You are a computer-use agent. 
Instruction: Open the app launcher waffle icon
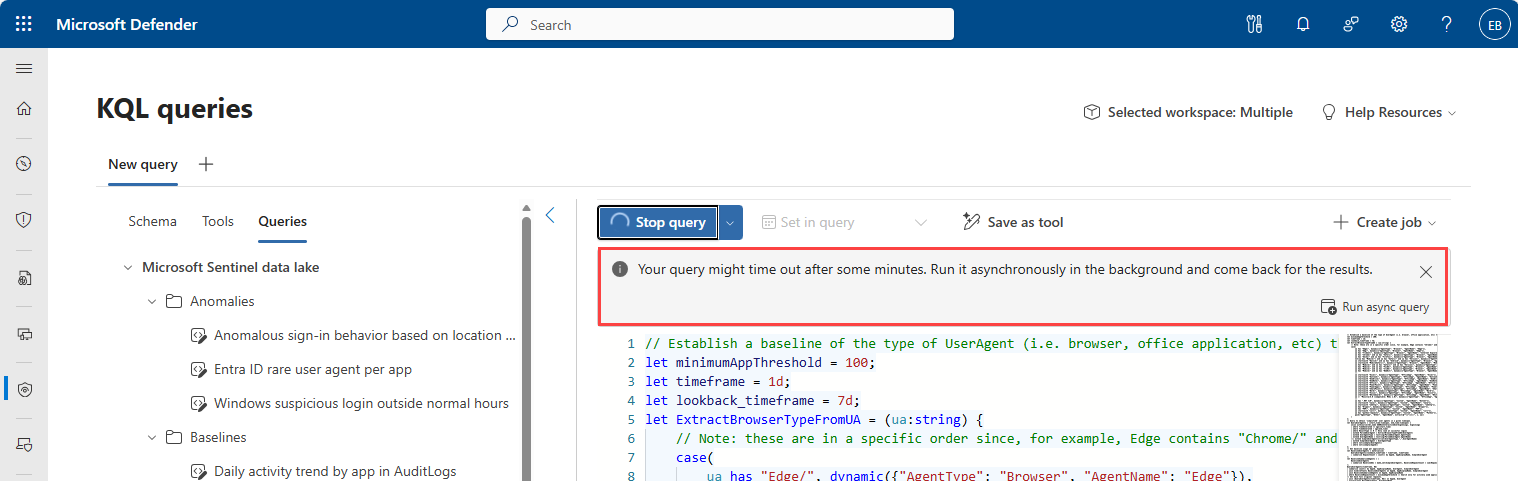click(x=24, y=24)
